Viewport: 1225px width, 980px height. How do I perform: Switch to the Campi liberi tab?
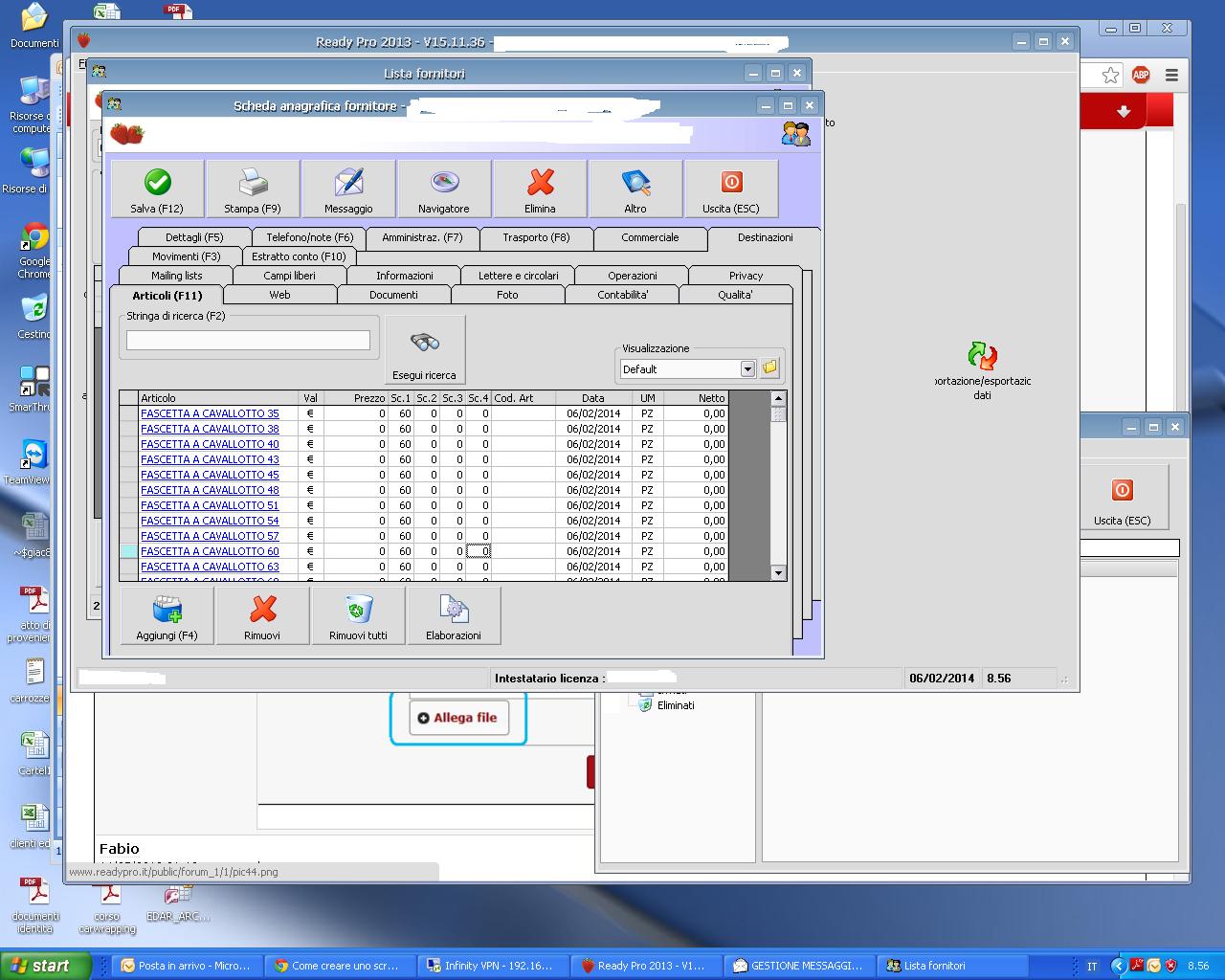[289, 276]
